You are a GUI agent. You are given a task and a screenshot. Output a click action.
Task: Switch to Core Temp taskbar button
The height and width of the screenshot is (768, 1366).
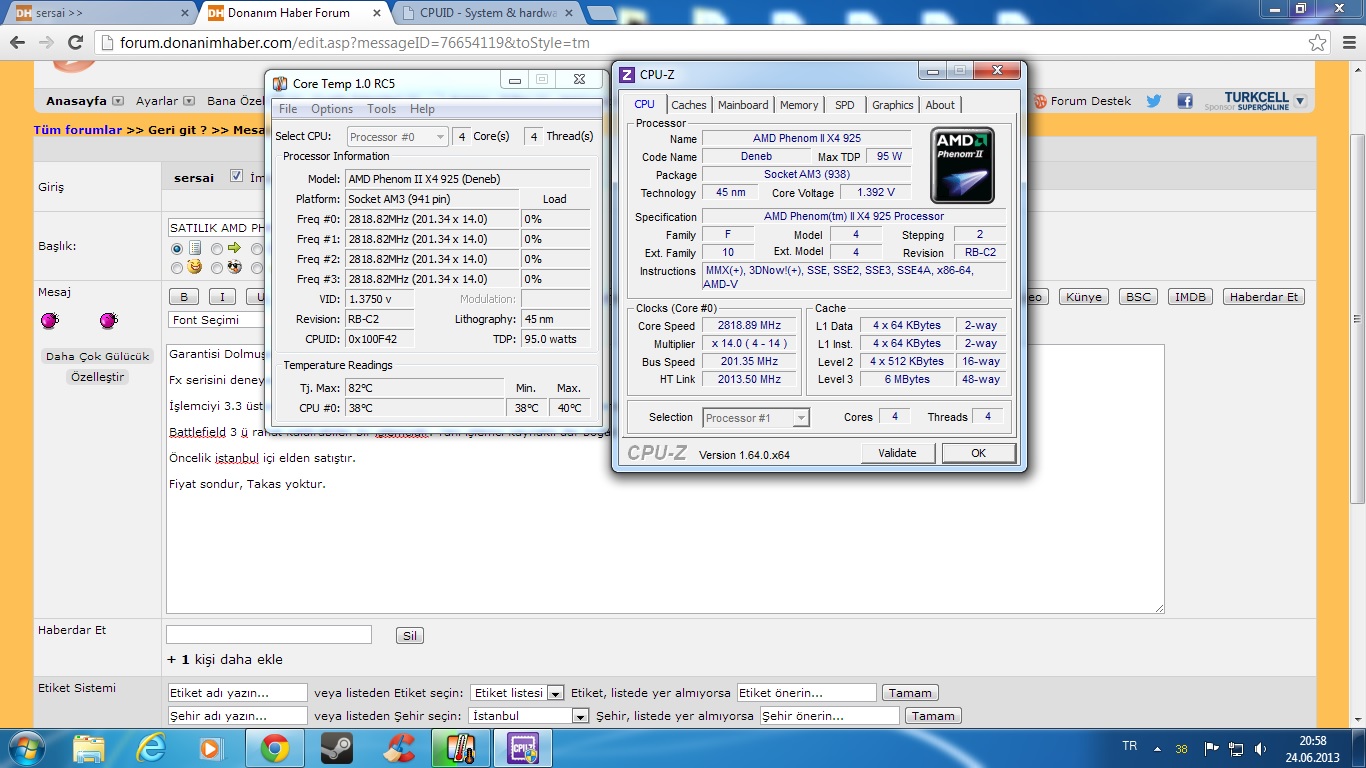(x=461, y=748)
